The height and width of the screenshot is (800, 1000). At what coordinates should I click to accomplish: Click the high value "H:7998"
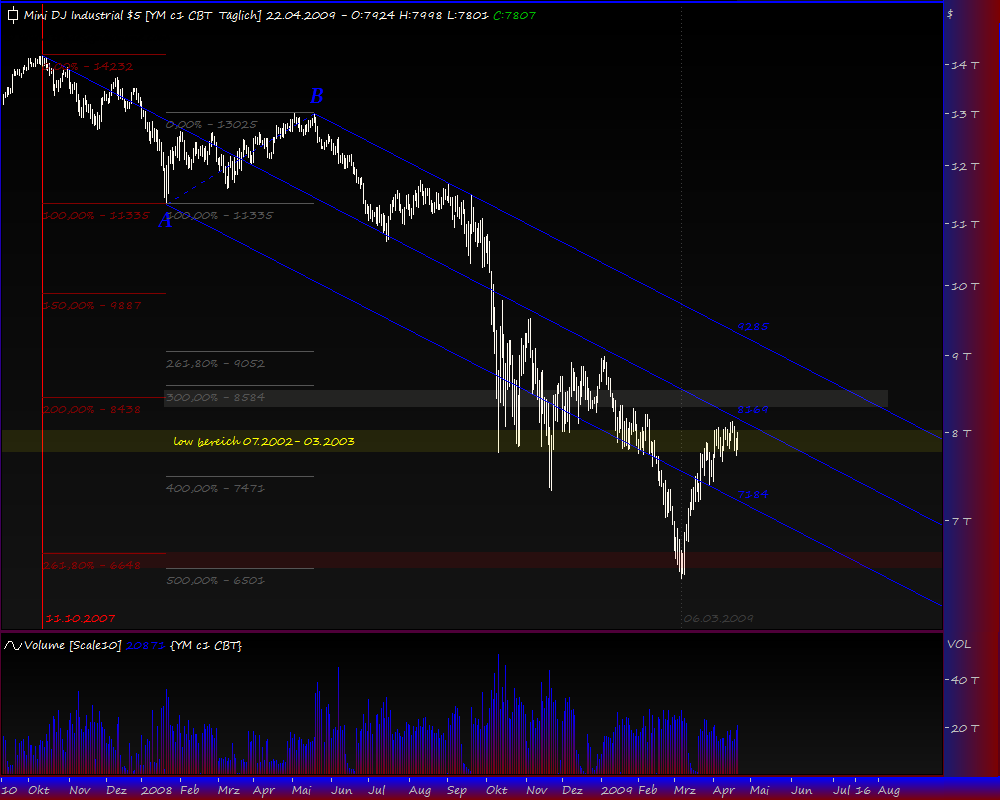point(420,15)
